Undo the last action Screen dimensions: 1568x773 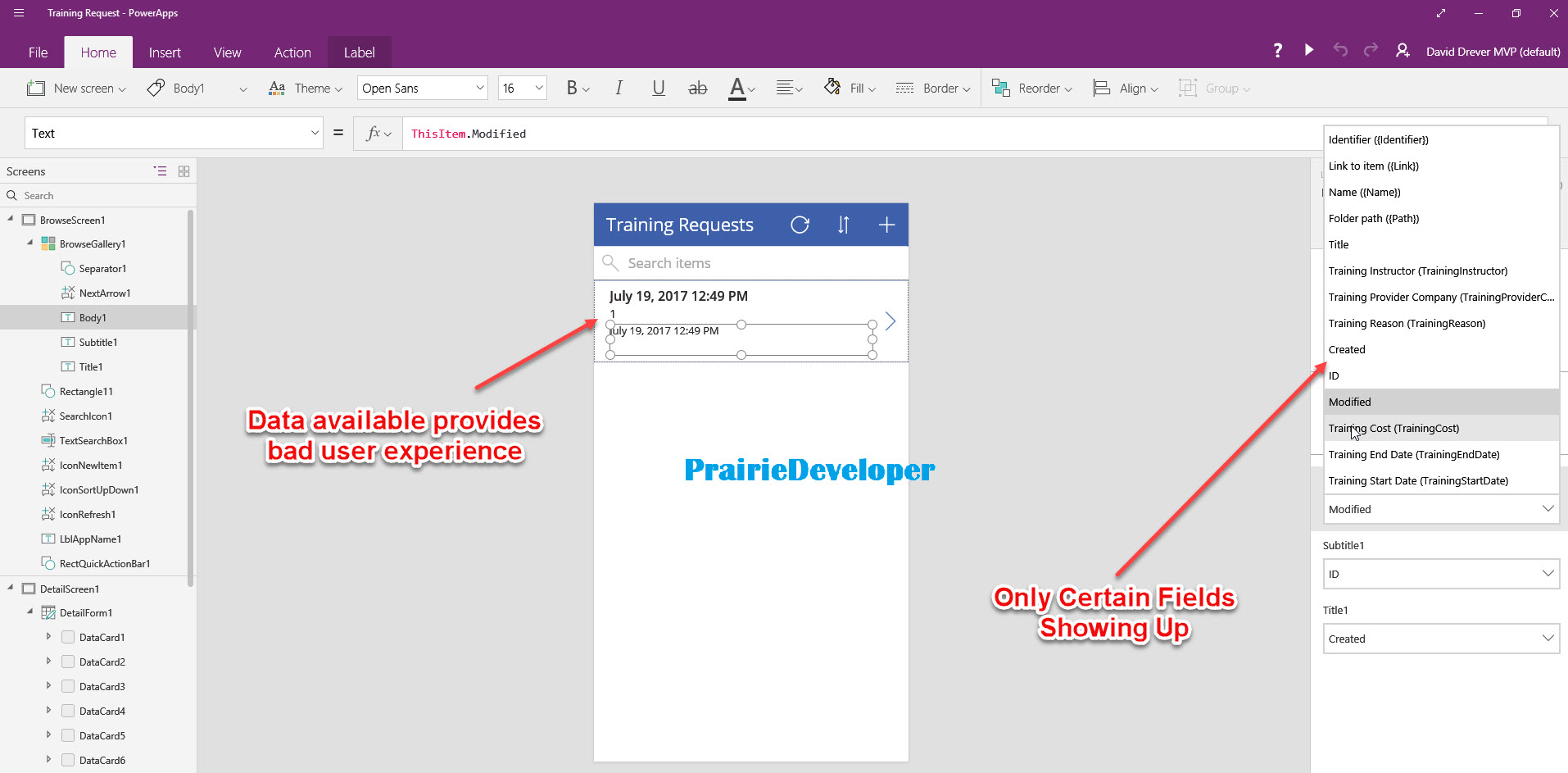(x=1340, y=50)
